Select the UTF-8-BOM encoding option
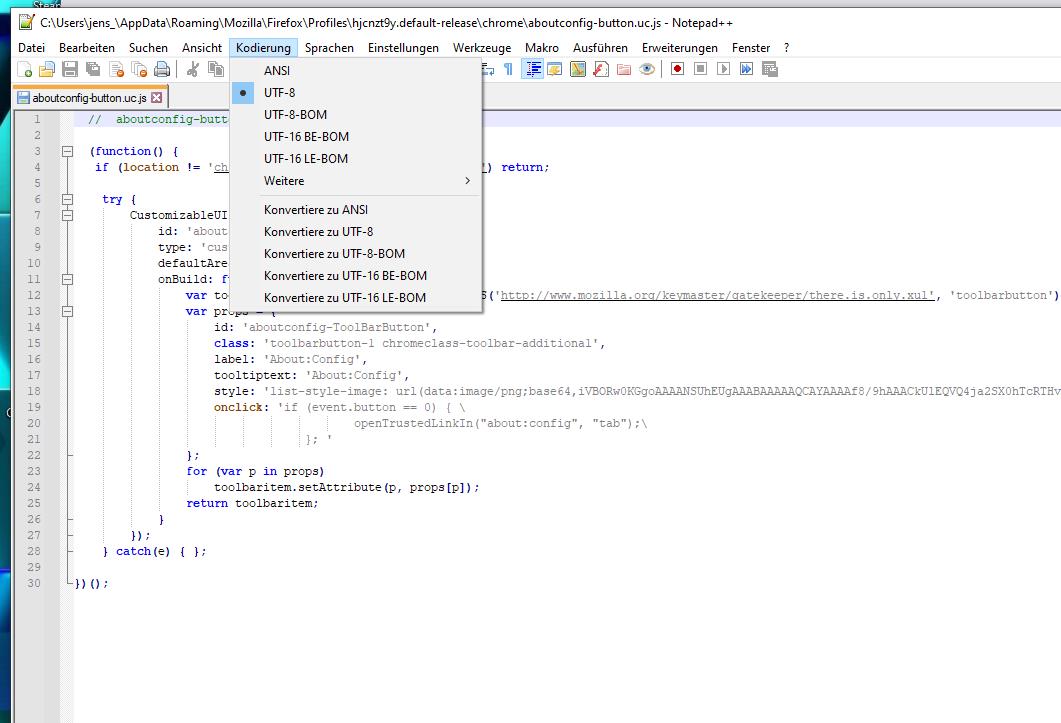1061x723 pixels. pos(295,115)
